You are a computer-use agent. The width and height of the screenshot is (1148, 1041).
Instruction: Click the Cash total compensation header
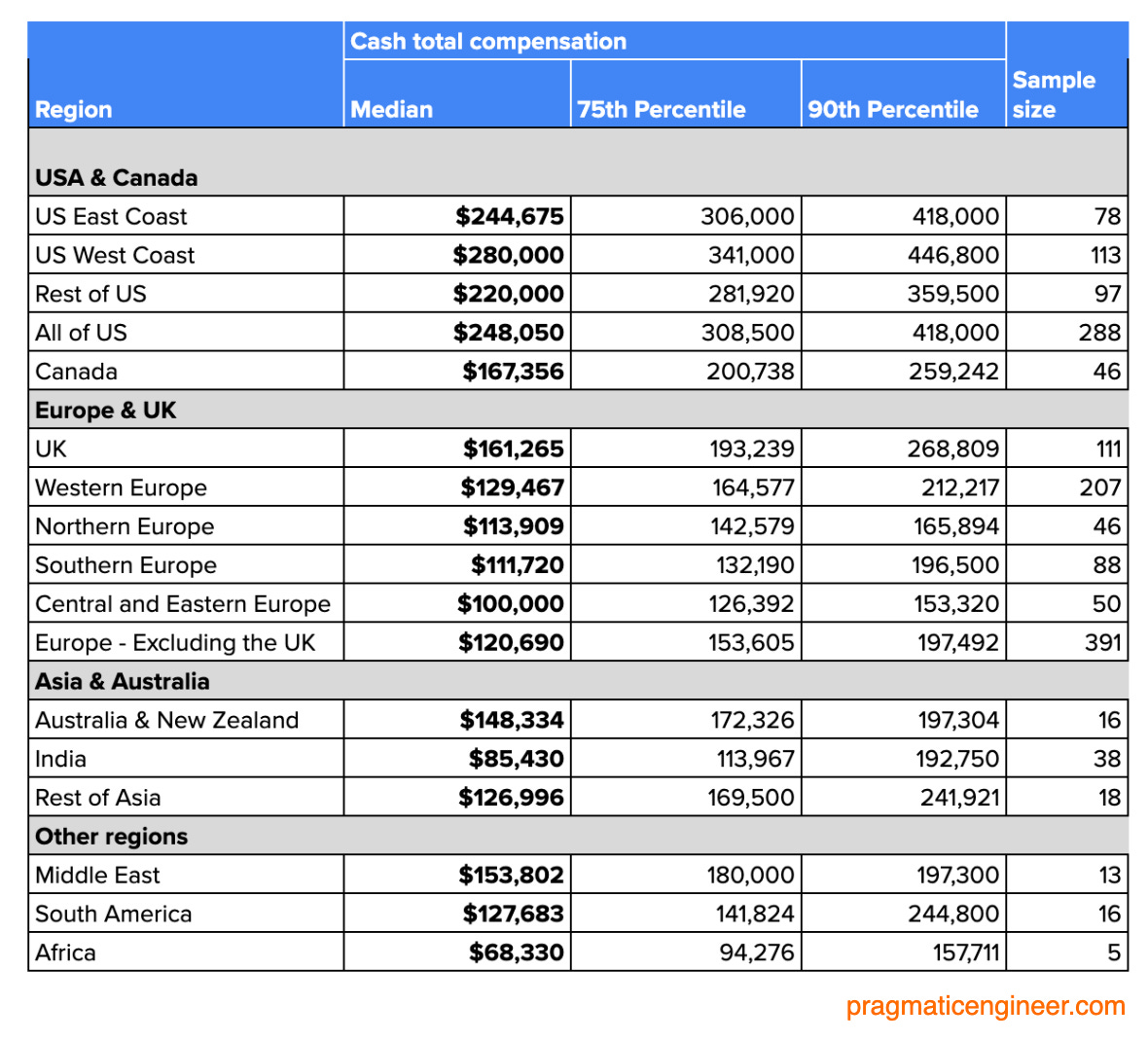pyautogui.click(x=488, y=41)
